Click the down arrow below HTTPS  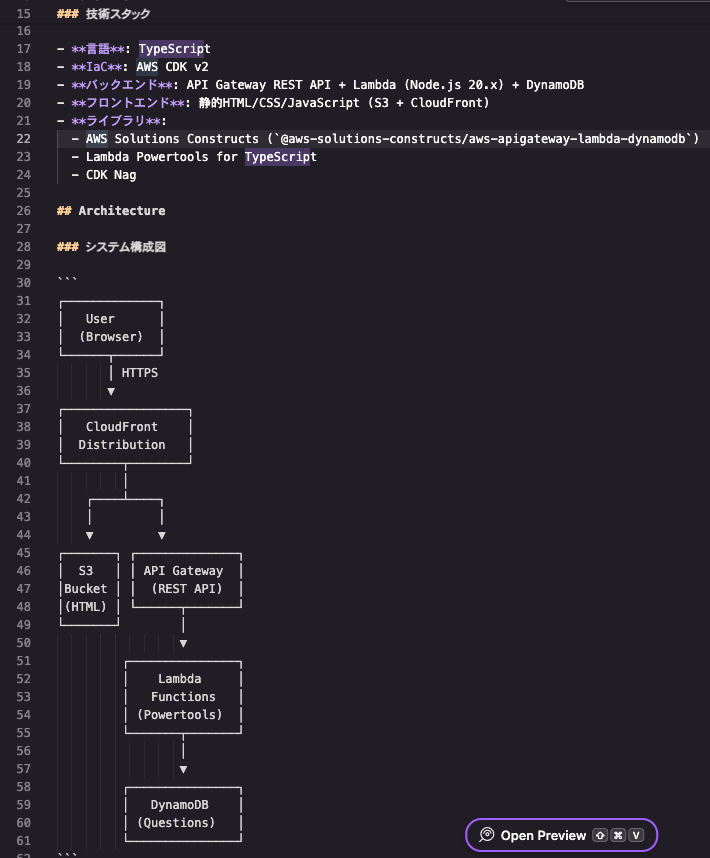111,391
